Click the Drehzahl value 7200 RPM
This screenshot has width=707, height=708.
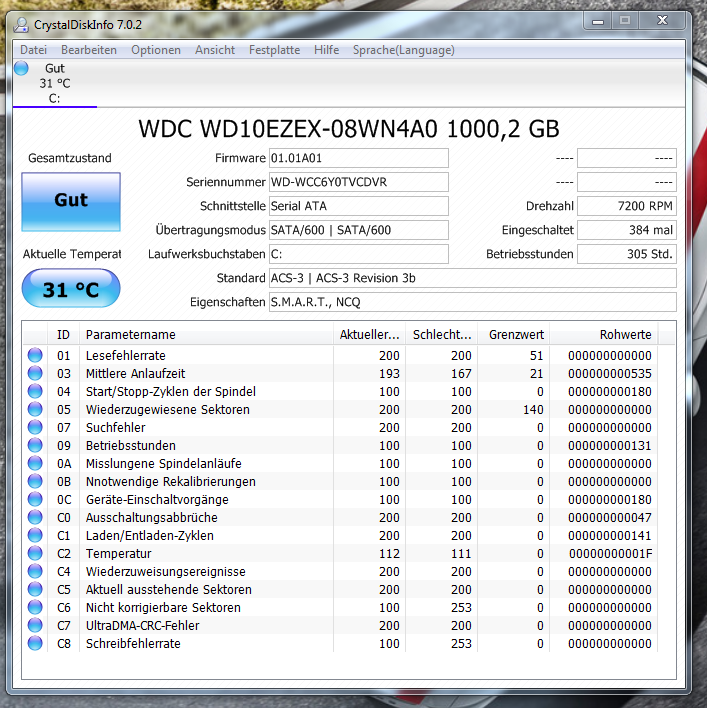627,206
